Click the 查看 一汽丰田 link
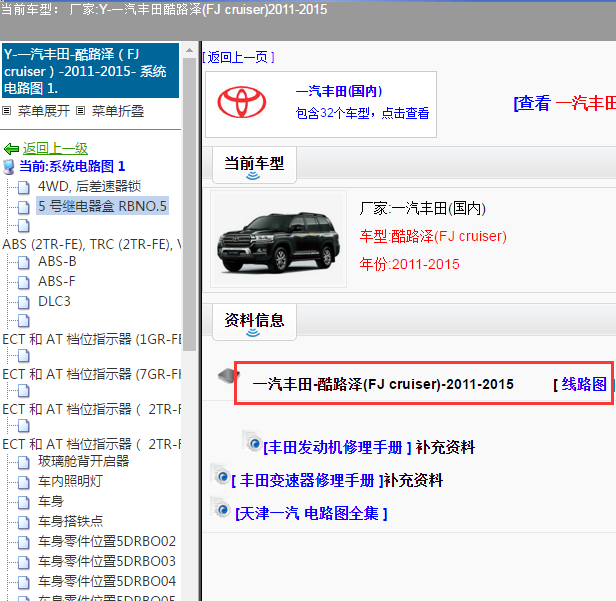This screenshot has height=601, width=616. pyautogui.click(x=565, y=103)
